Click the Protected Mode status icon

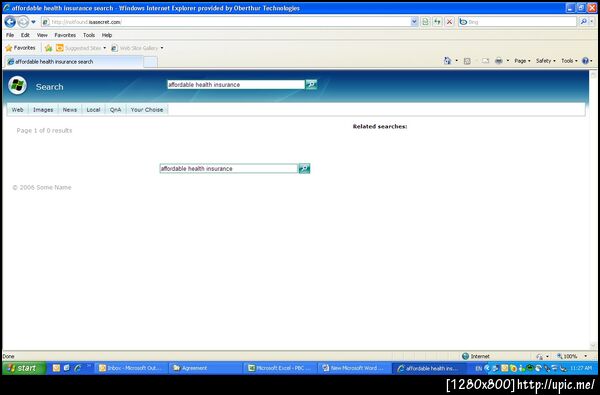(540, 356)
